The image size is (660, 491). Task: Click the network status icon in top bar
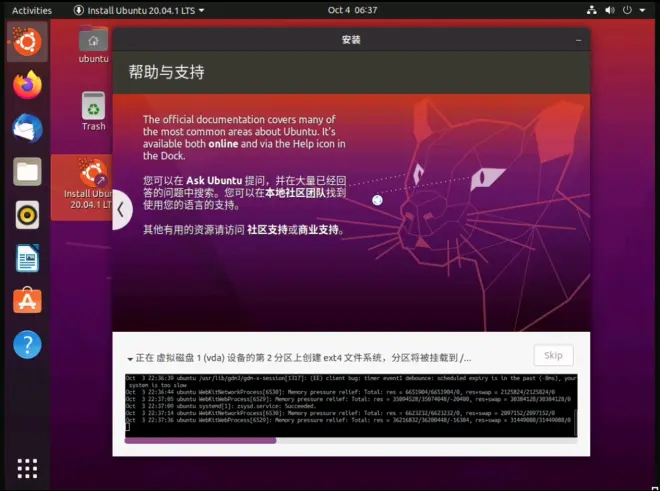[591, 10]
